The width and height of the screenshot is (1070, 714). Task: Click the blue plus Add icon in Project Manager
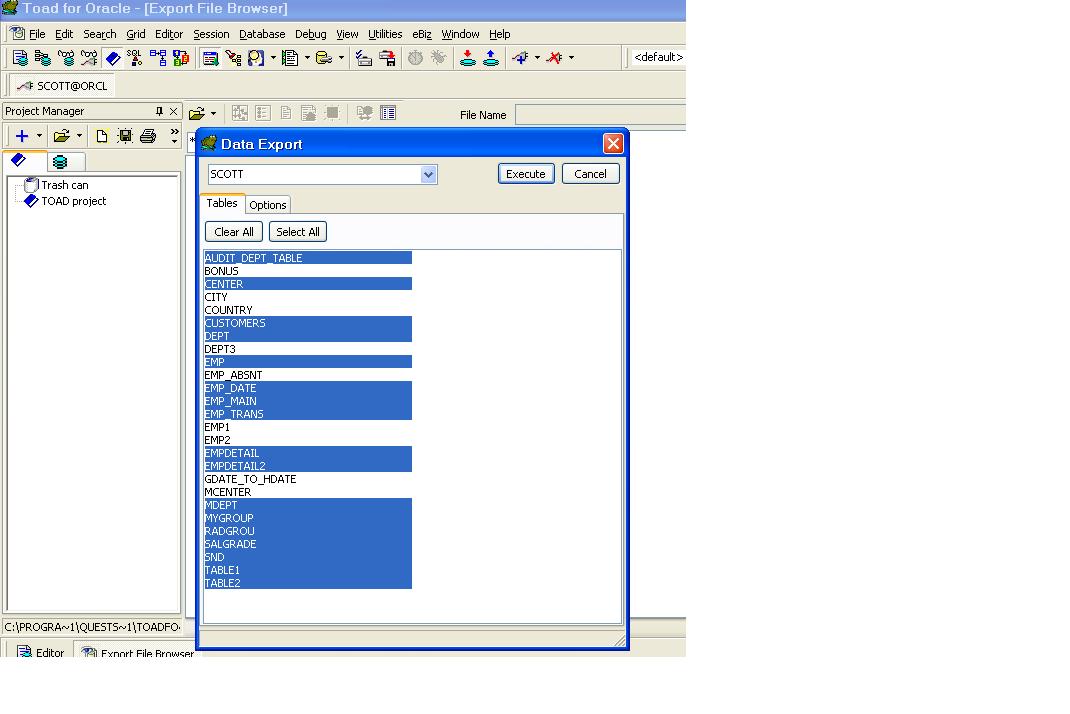coord(21,136)
